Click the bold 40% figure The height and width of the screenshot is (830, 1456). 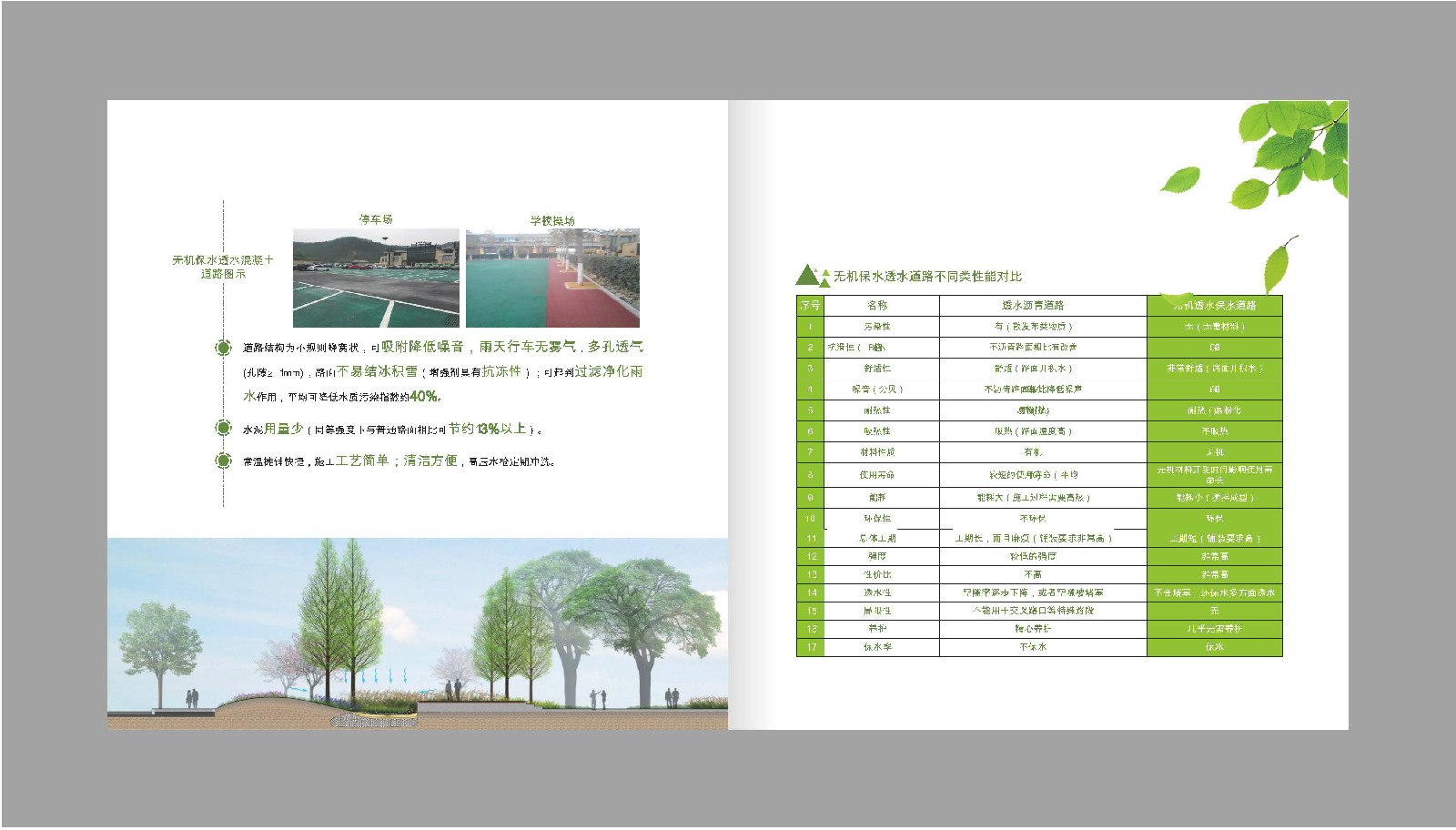(424, 396)
